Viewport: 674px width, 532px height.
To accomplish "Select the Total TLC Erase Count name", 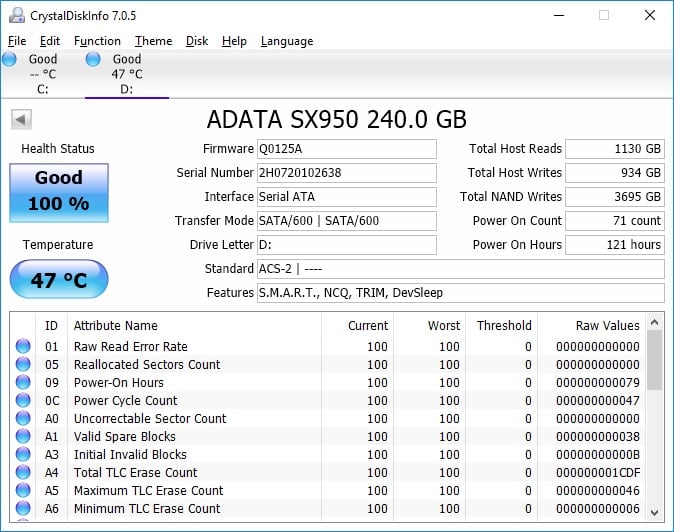I will (x=135, y=473).
